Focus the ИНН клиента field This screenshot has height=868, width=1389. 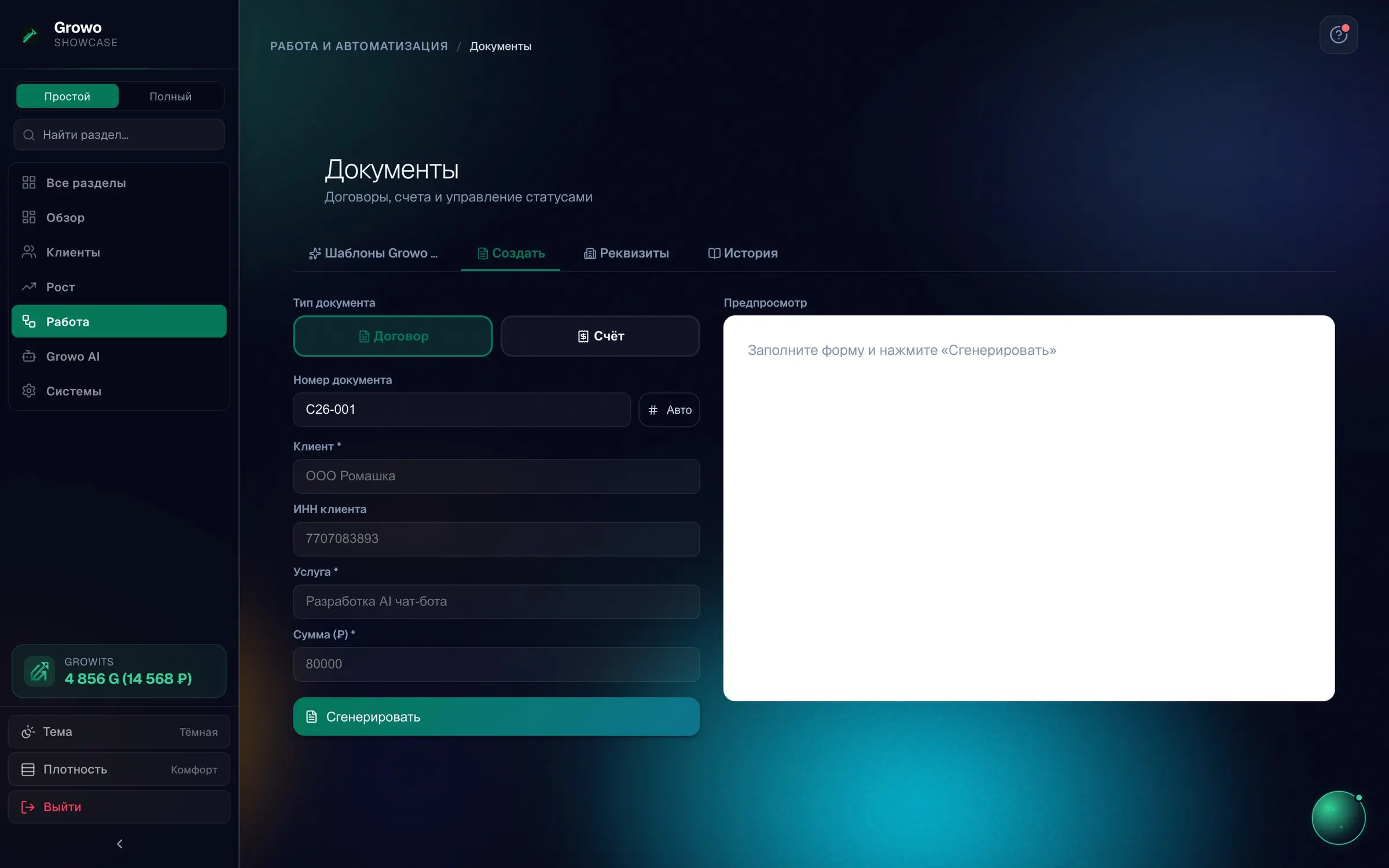click(497, 539)
